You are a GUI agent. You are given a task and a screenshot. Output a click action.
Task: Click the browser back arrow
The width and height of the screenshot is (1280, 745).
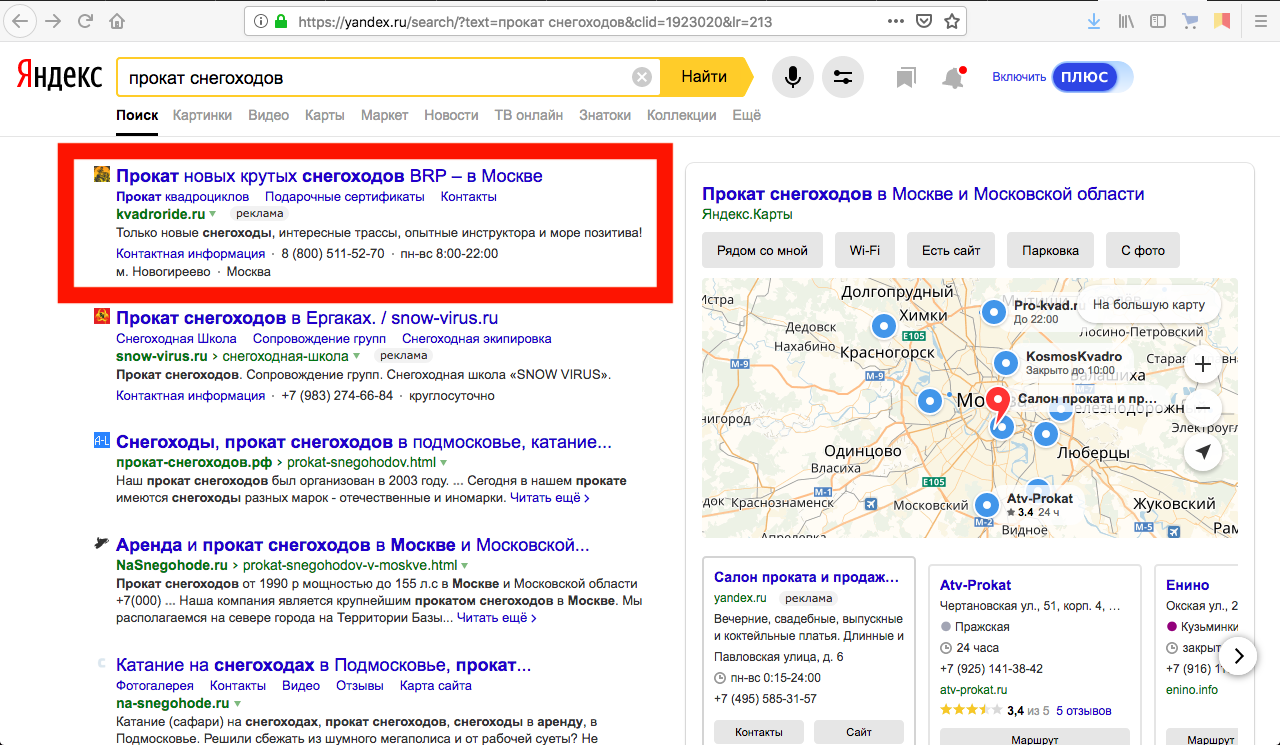pos(20,20)
